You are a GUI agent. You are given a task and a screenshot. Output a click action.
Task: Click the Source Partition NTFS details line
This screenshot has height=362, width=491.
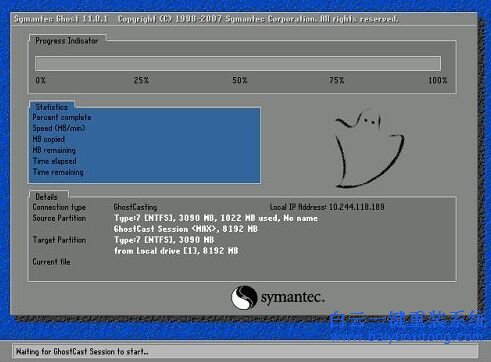(x=216, y=218)
